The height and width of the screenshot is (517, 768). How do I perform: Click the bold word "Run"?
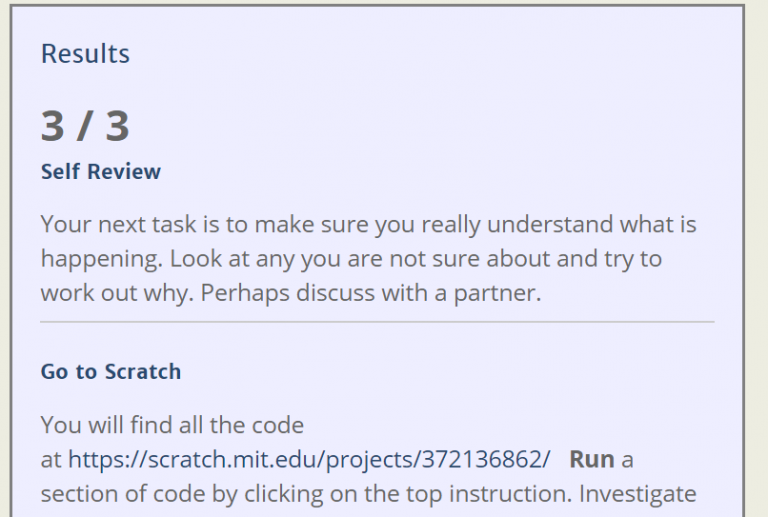pos(591,460)
